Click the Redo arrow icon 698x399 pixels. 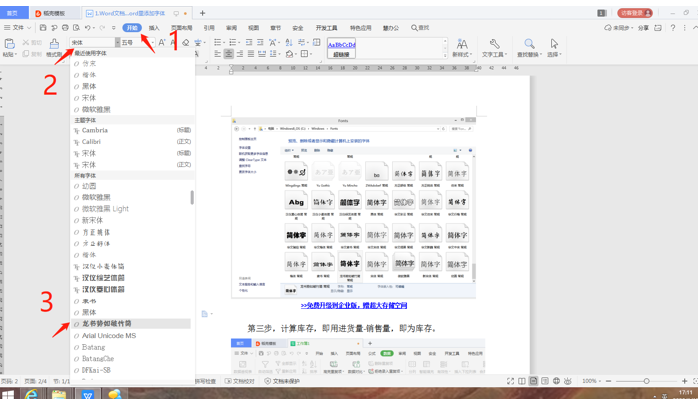(x=102, y=28)
